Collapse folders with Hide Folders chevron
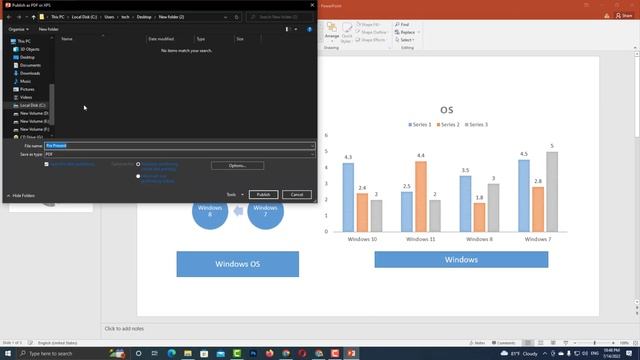Screen dimensions: 640x360 click(8, 196)
